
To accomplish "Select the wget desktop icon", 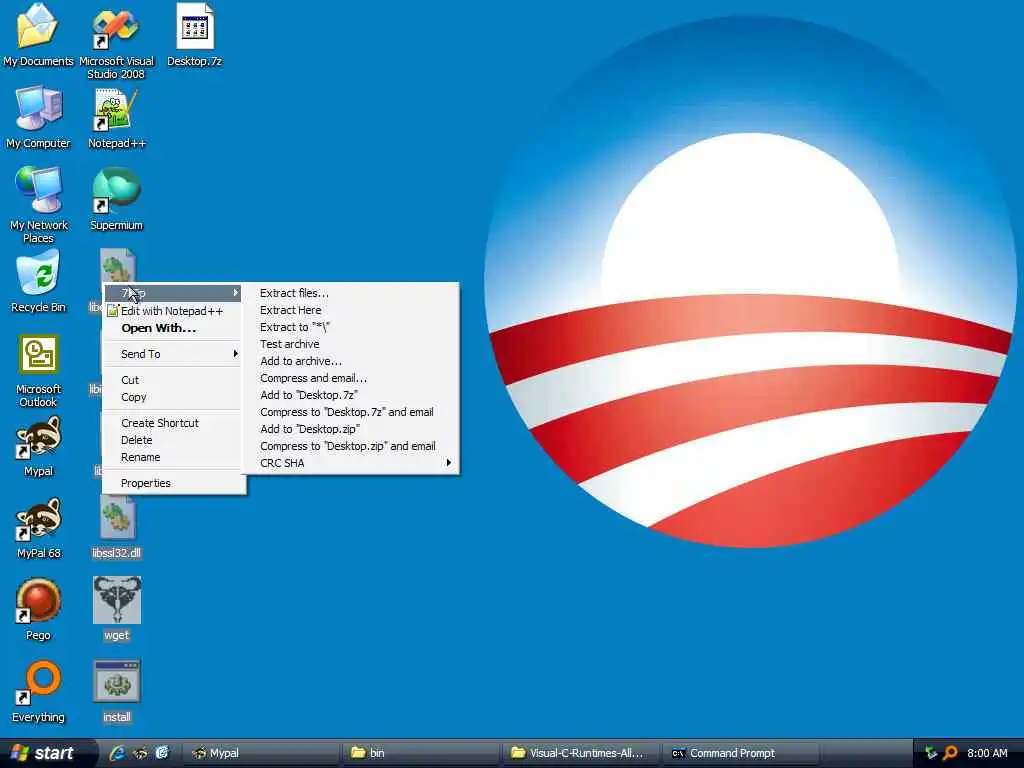I will 116,609.
